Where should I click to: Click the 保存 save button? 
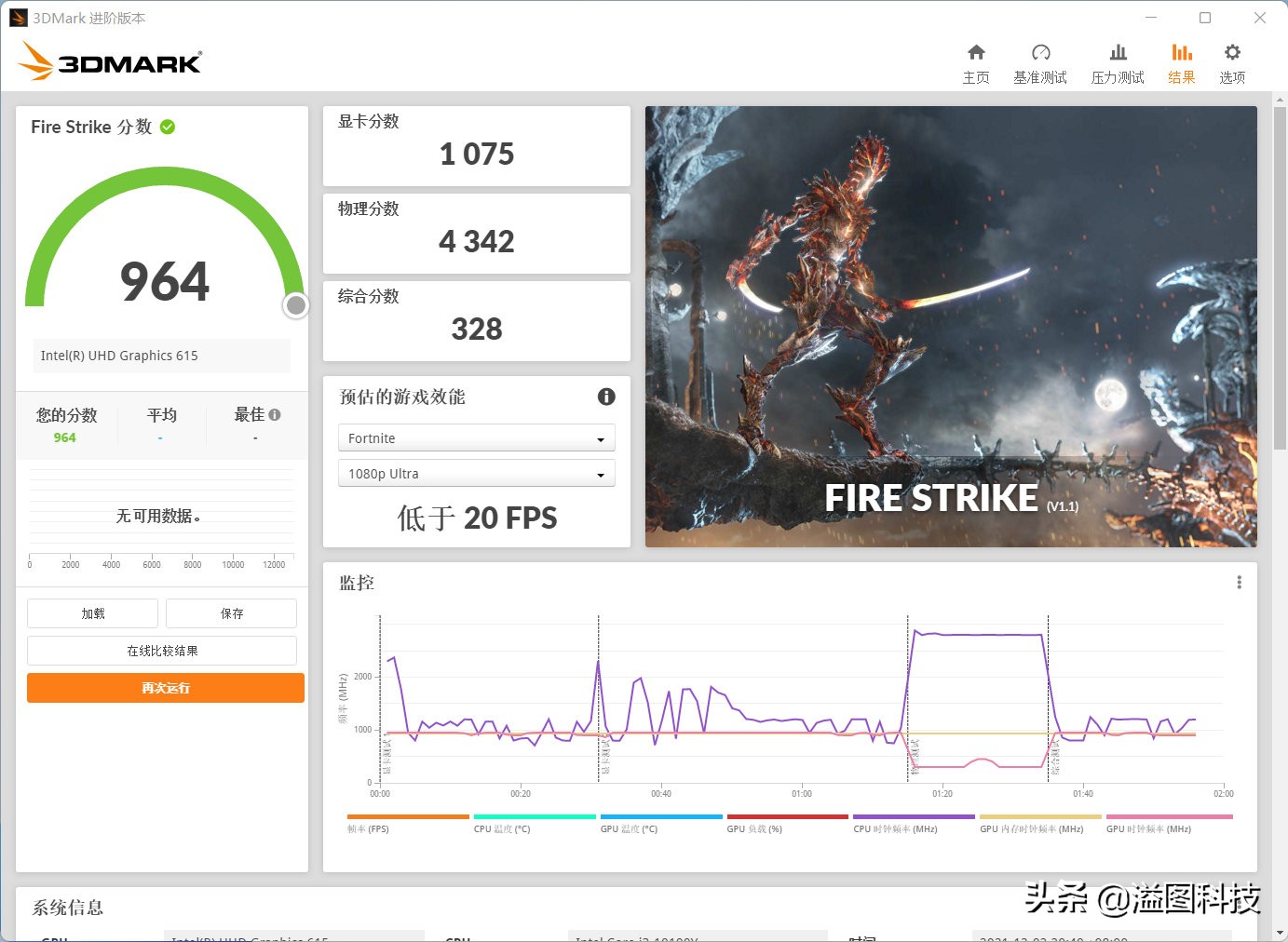pyautogui.click(x=232, y=613)
